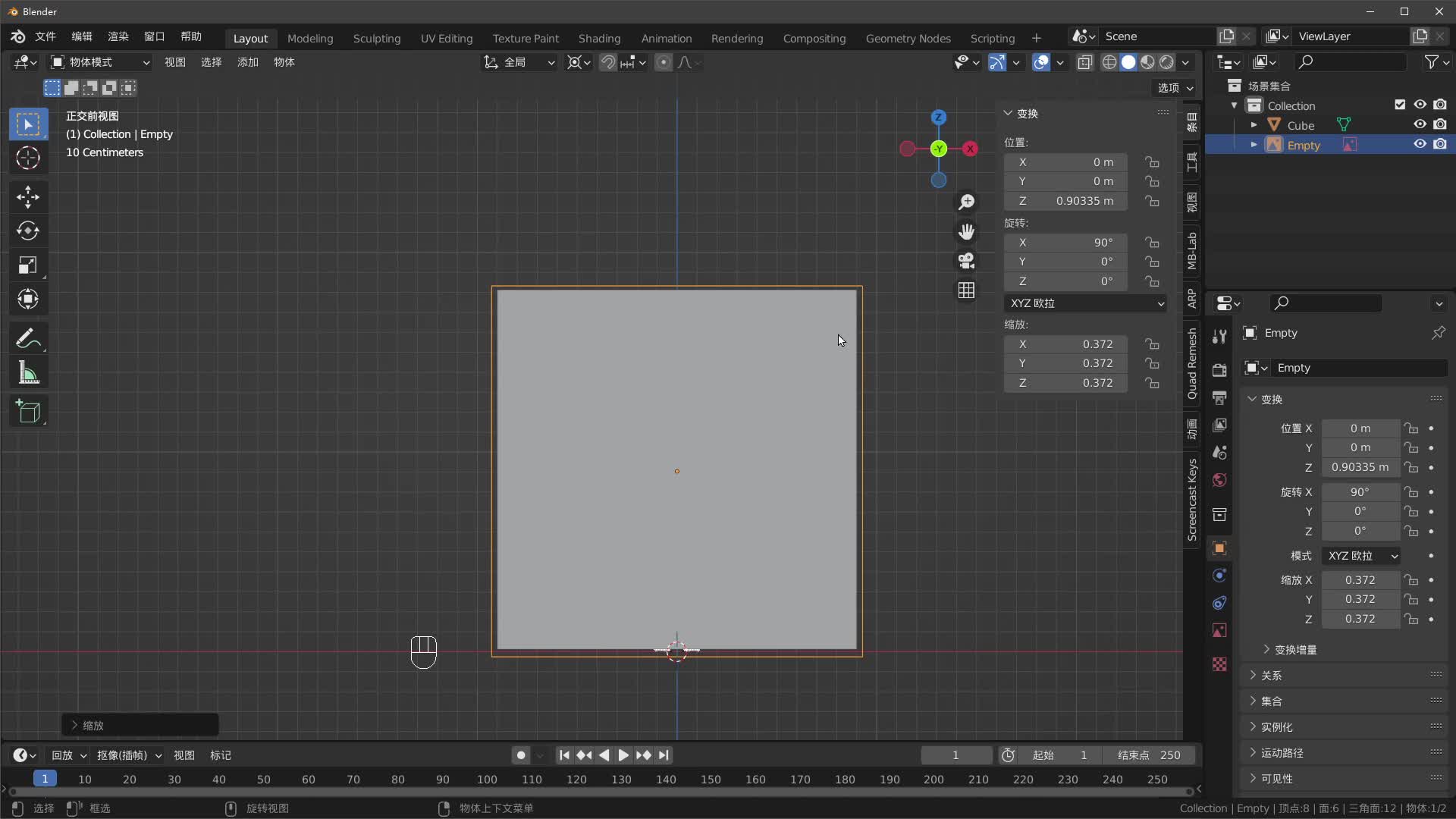This screenshot has width=1456, height=819.
Task: Open Playback popover in timeline
Action: click(68, 755)
